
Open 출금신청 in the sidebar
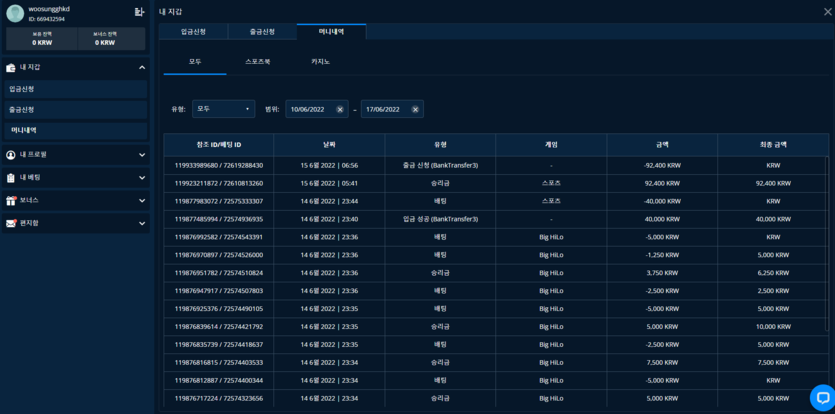[75, 109]
